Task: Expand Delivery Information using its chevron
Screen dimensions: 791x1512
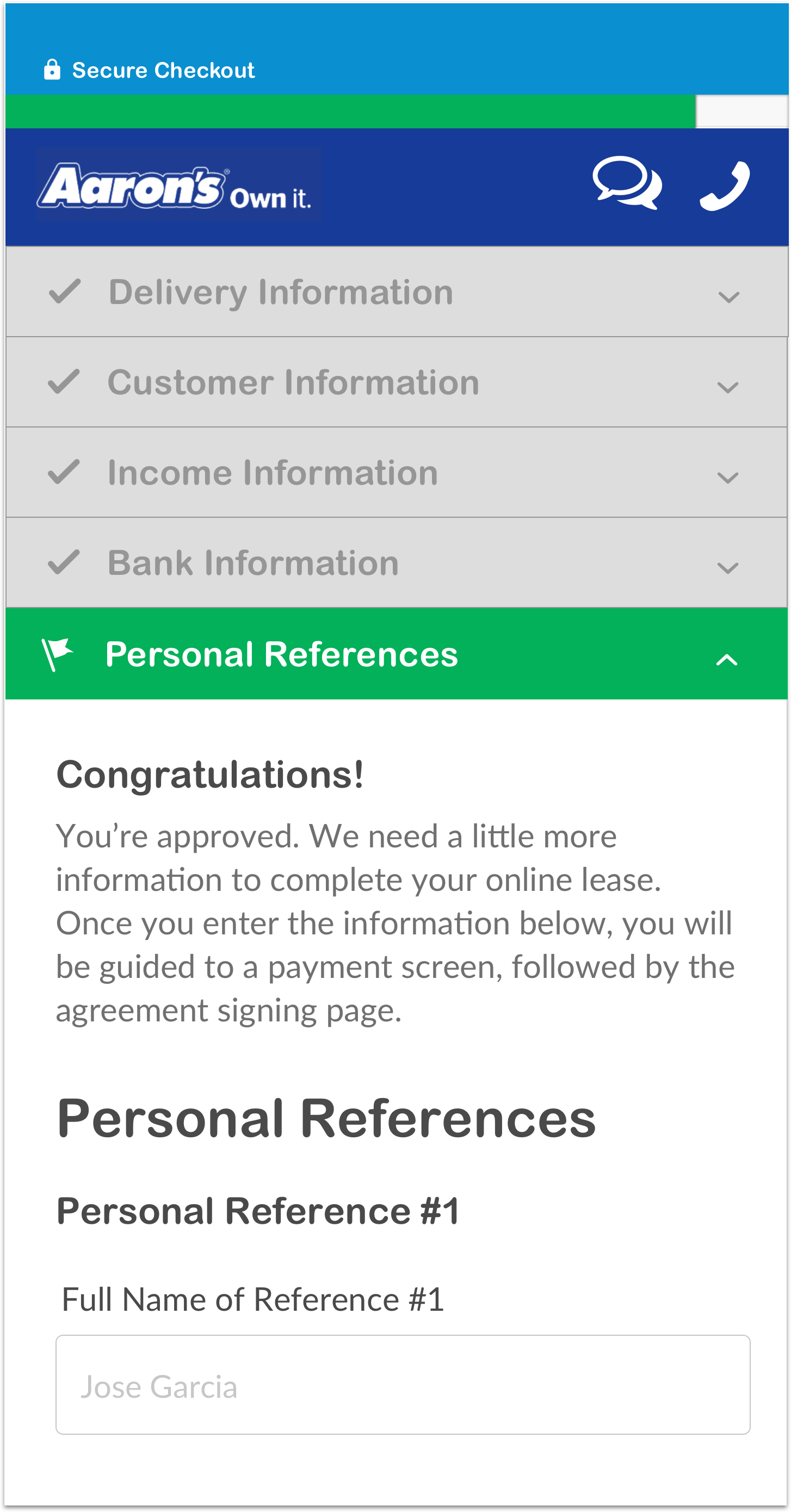Action: point(728,297)
